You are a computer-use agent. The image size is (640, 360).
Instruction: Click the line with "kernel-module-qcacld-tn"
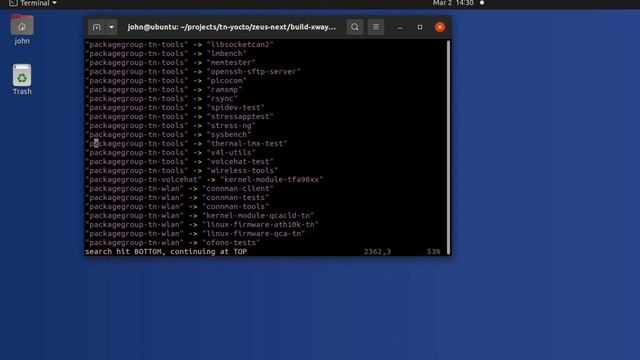(200, 215)
